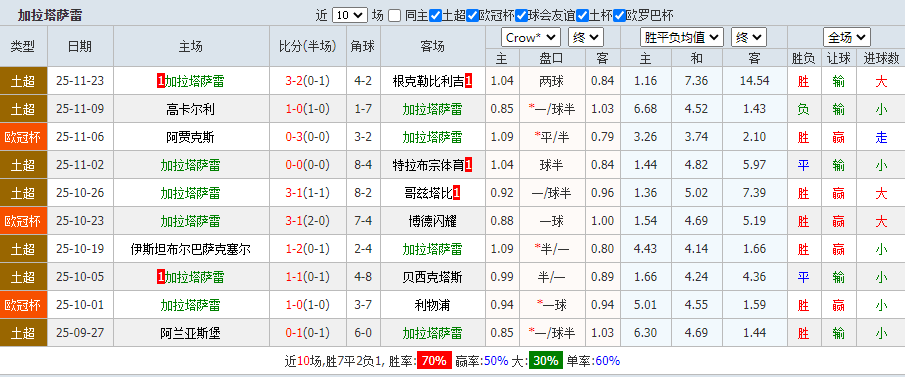This screenshot has width=905, height=377.
Task: Click the 1-2(0-1) score on 25-10-19
Action: pos(308,249)
